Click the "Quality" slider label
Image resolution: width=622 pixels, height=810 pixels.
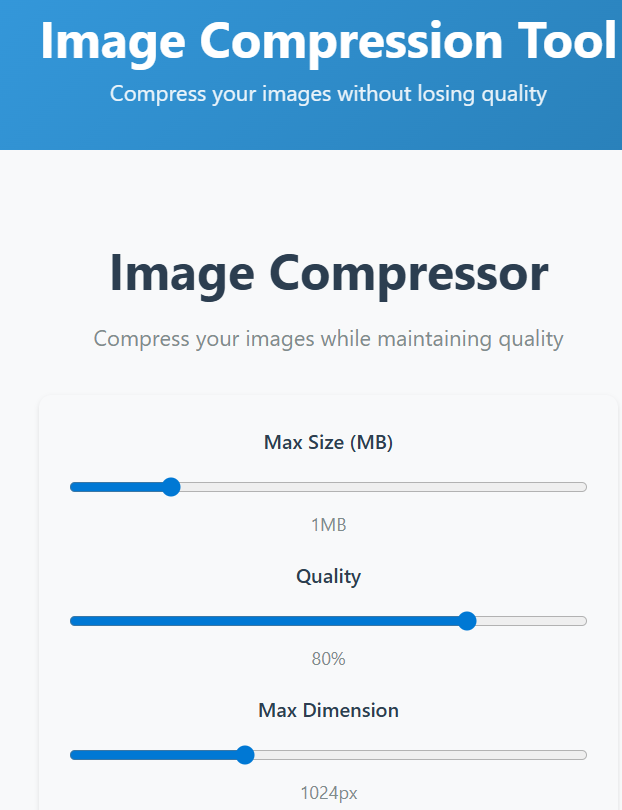point(328,576)
